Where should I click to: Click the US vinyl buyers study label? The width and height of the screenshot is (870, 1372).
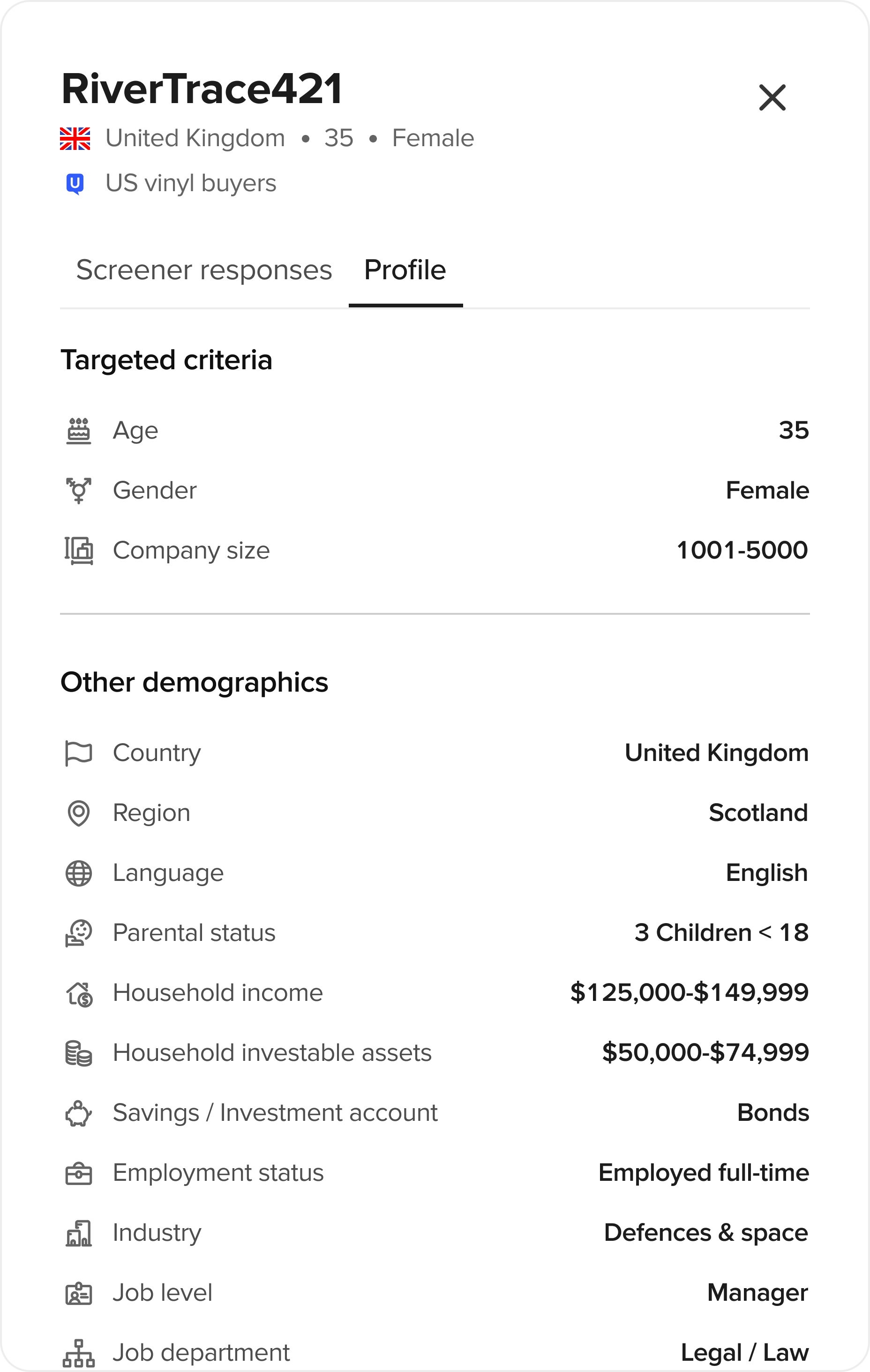pos(190,184)
